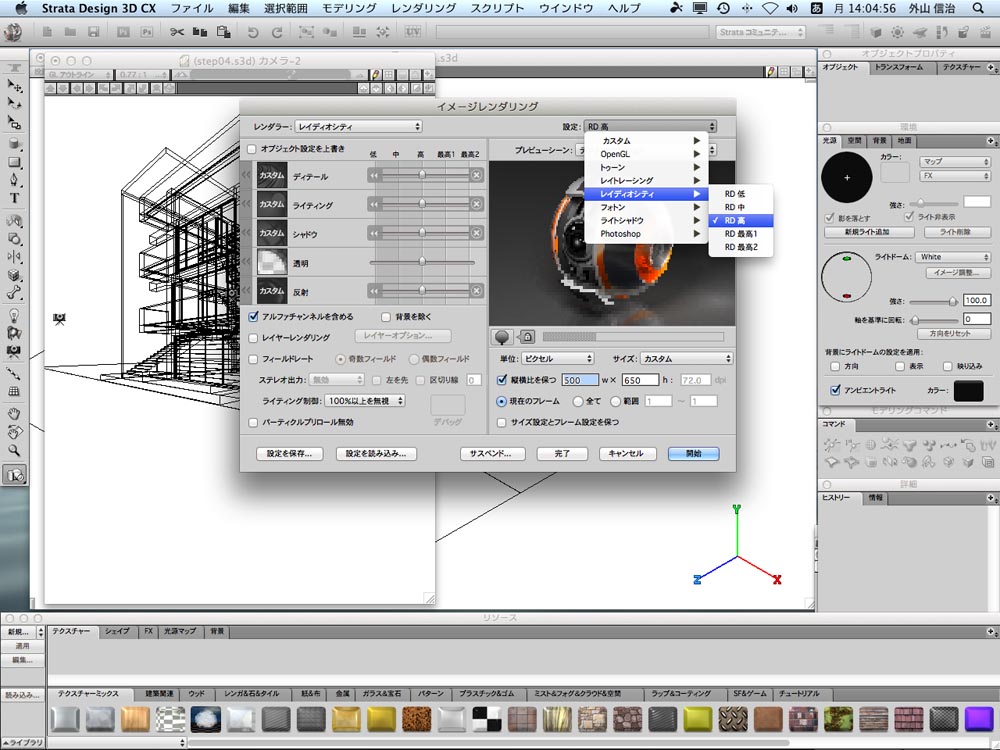Click the paste icon in the top toolbar
Viewport: 1000px width, 750px height.
click(223, 32)
